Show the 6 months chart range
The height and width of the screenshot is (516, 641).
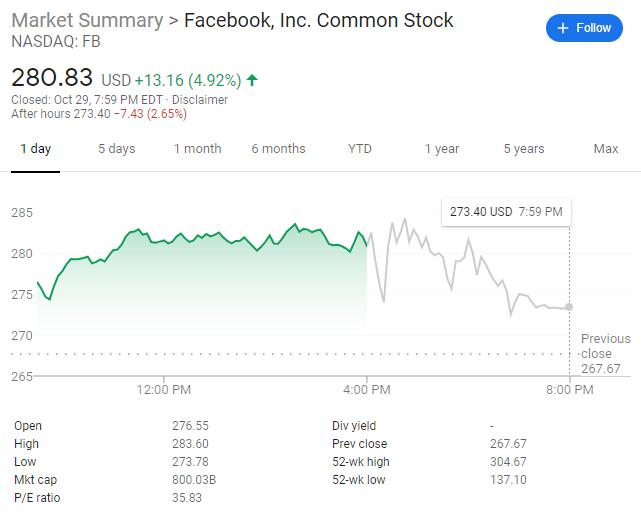tap(278, 149)
